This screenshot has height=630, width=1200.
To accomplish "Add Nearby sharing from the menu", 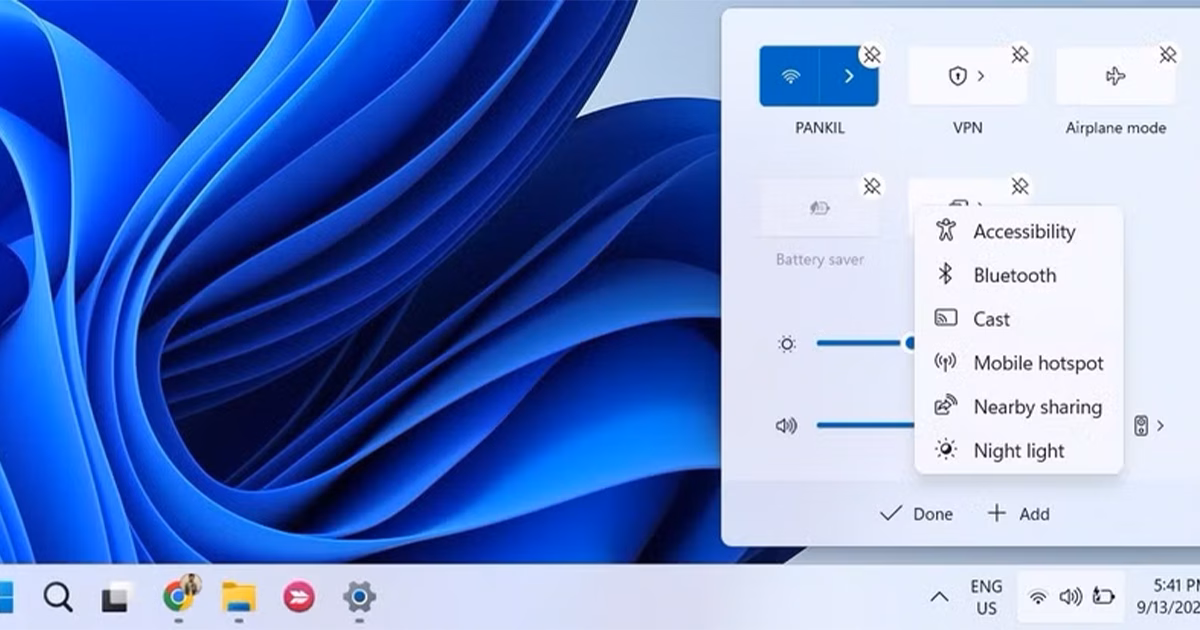I will (x=1019, y=407).
